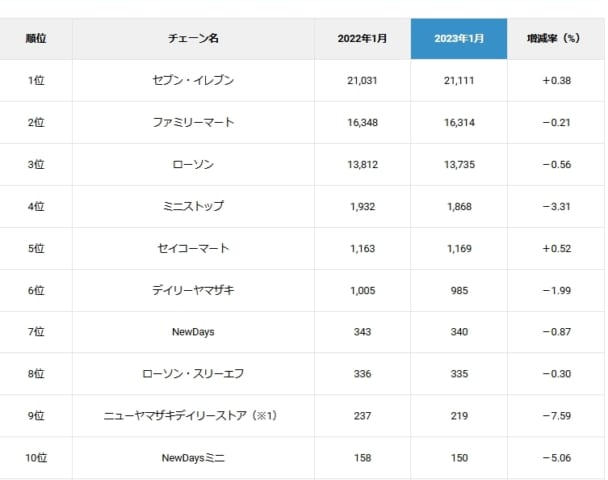
Task: Click the 増減率（%） column header
Action: (x=555, y=39)
